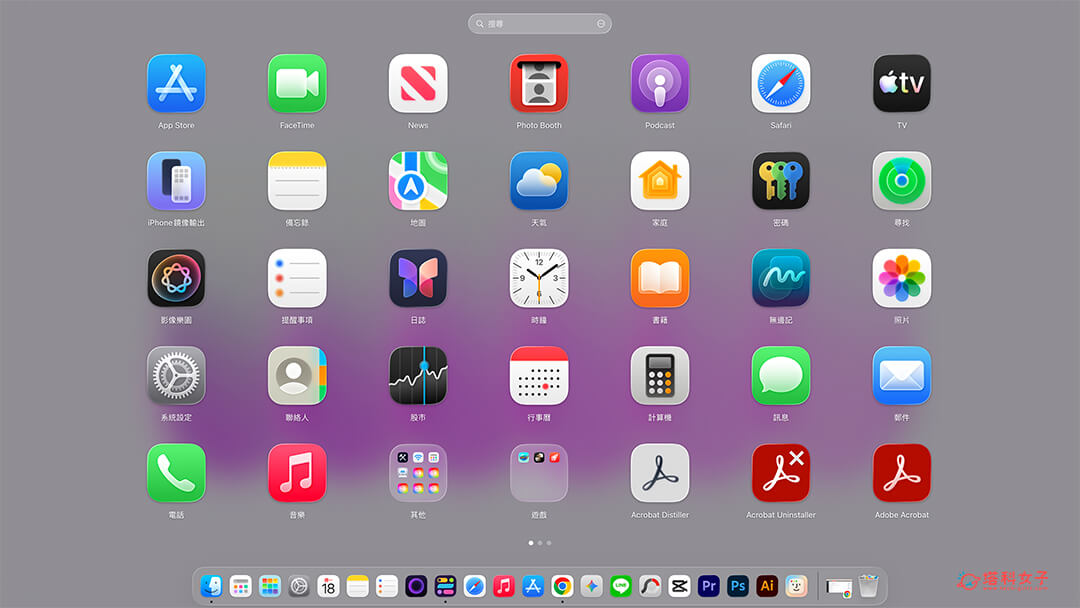1080x608 pixels.
Task: Open the App Store app
Action: (176, 83)
